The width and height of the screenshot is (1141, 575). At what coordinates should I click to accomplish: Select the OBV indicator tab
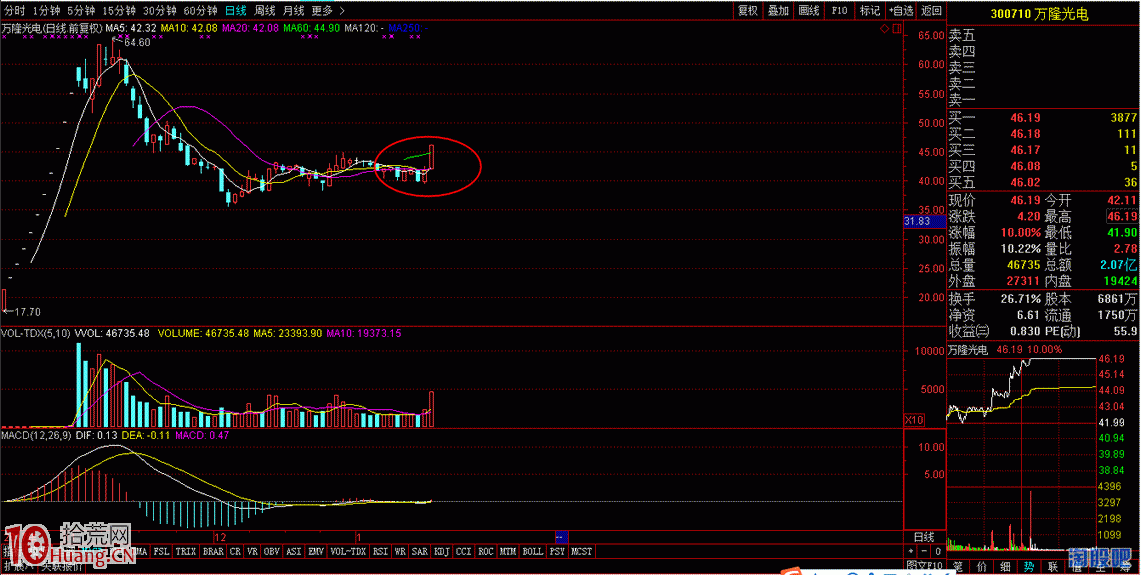click(x=272, y=551)
